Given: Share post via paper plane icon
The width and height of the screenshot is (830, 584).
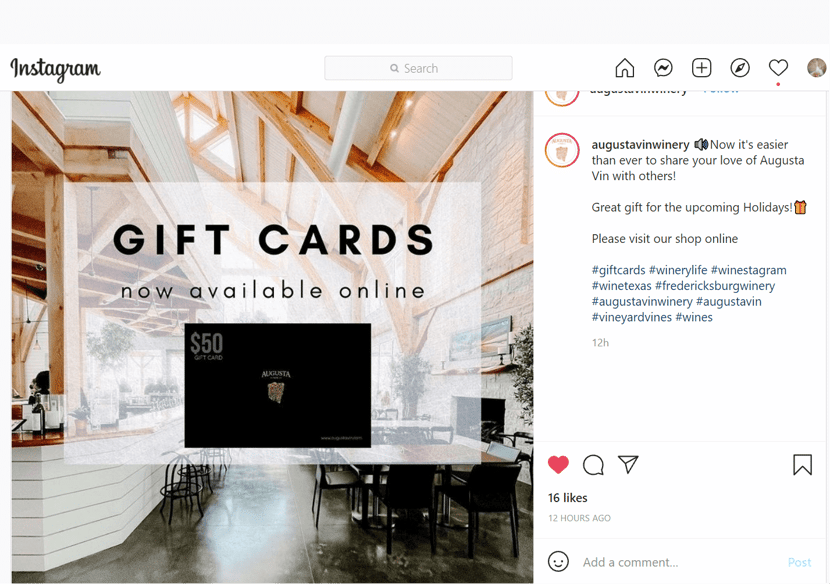Looking at the screenshot, I should pos(628,464).
